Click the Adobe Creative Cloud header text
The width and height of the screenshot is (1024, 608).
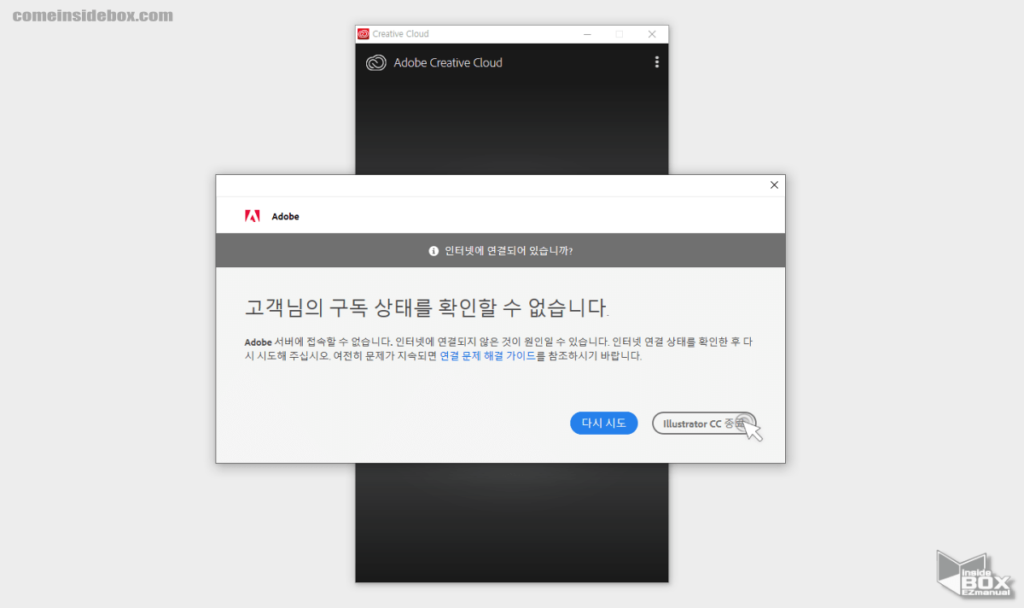(448, 63)
